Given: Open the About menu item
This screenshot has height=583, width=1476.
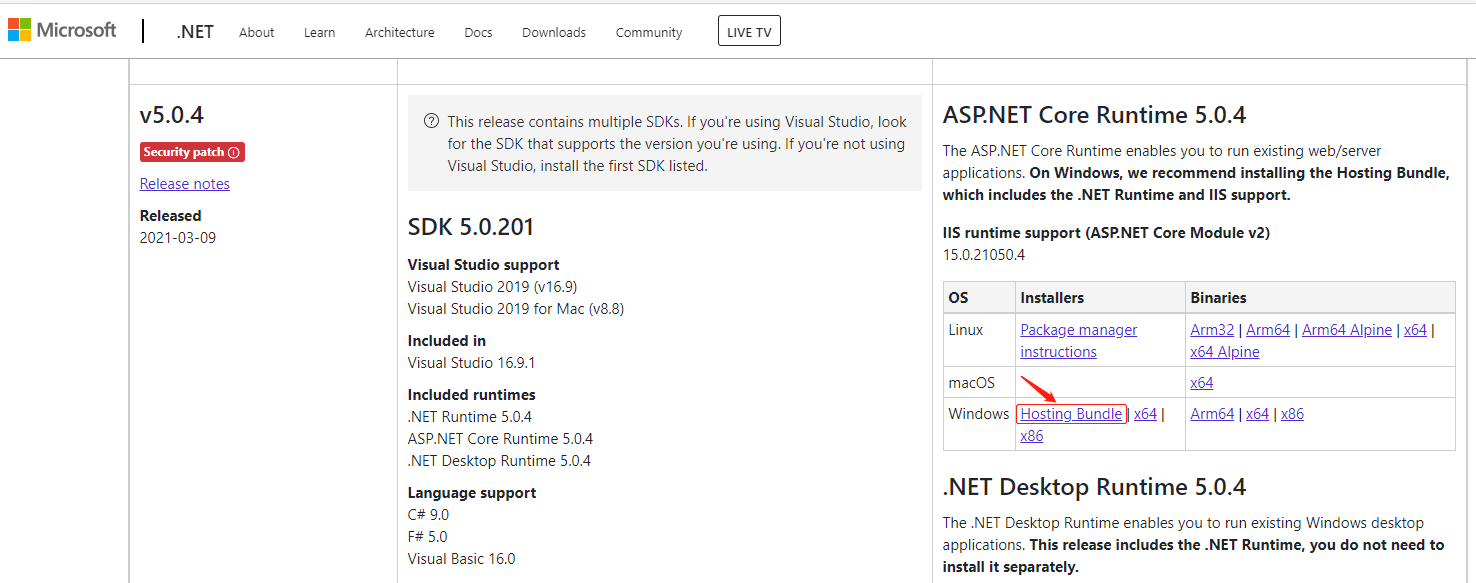Looking at the screenshot, I should tap(256, 32).
